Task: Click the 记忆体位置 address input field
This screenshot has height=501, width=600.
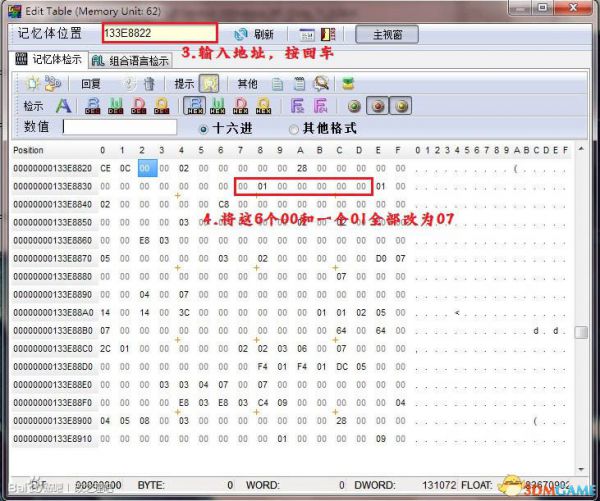Action: (158, 33)
